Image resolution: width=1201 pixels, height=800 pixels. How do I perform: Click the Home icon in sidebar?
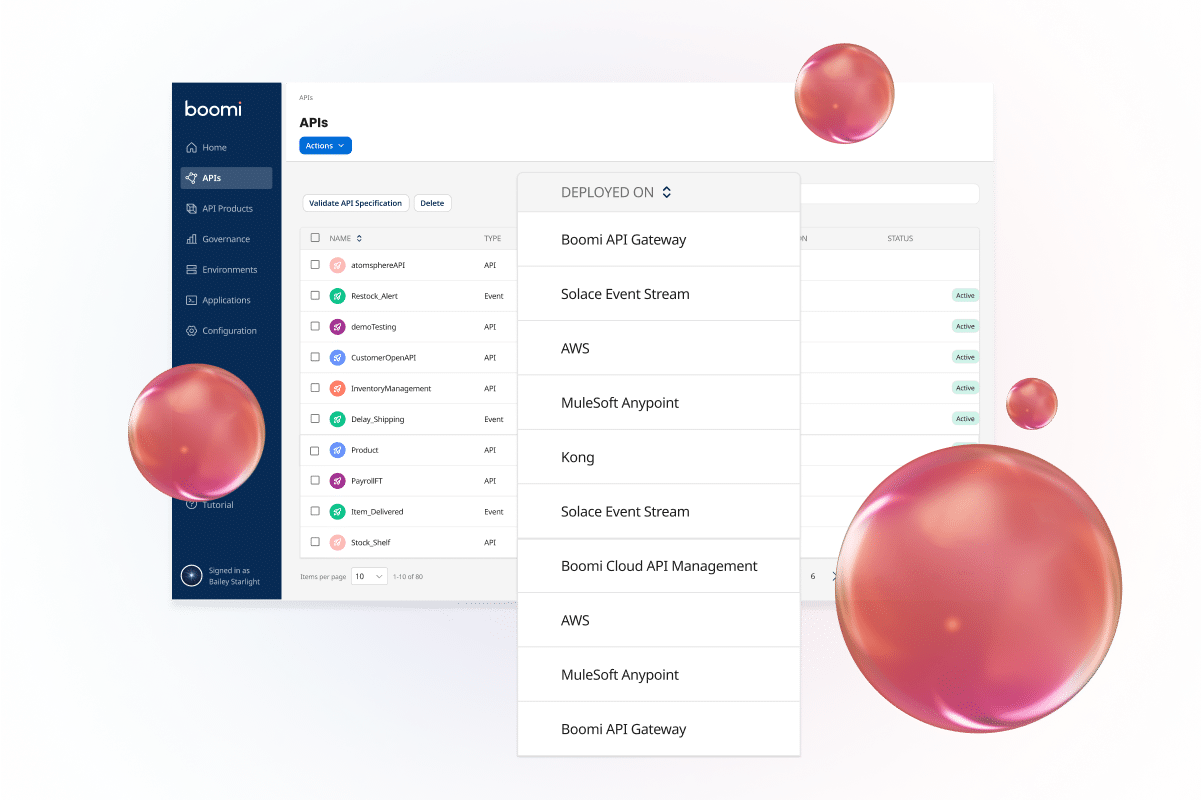point(191,148)
